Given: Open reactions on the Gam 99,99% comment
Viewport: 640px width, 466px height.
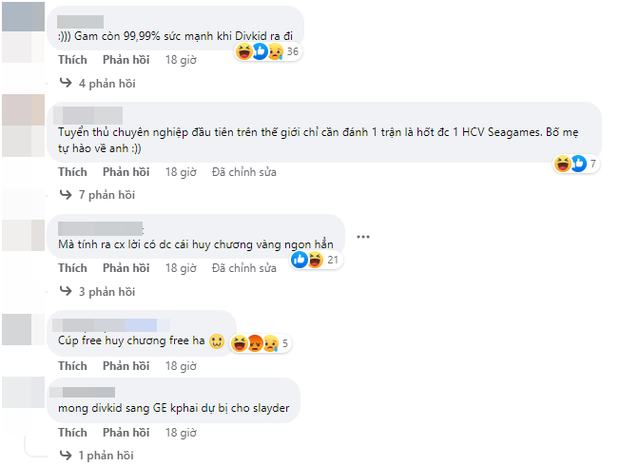Looking at the screenshot, I should [268, 52].
